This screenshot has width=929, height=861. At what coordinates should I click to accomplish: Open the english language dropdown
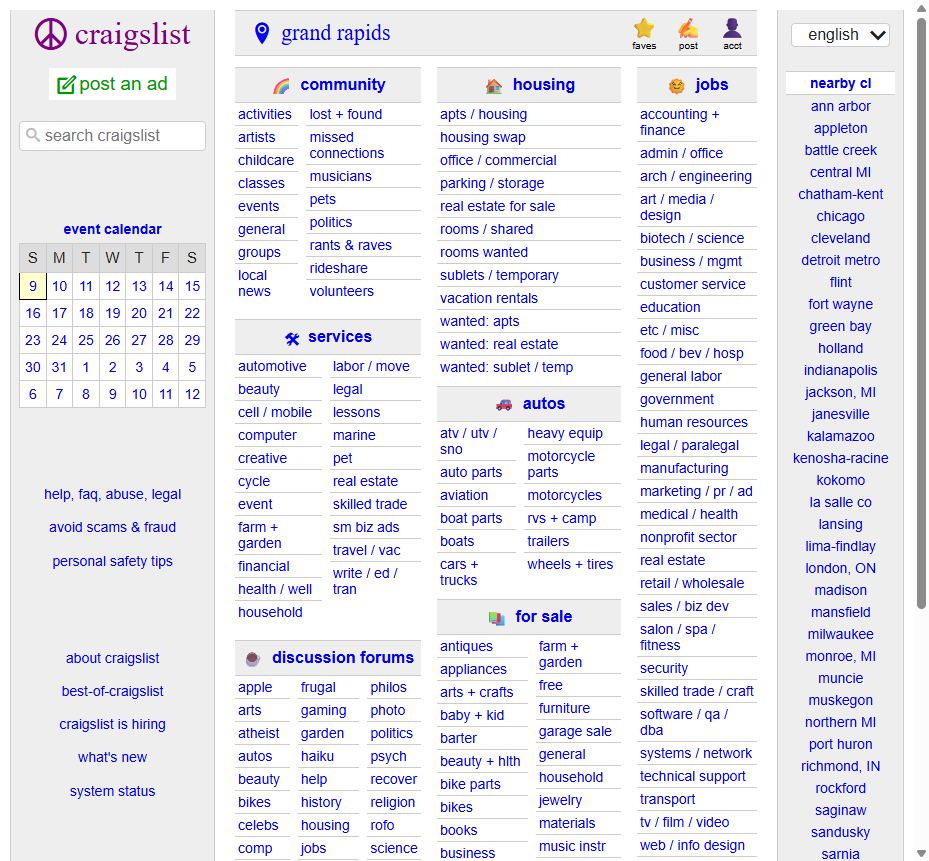840,35
